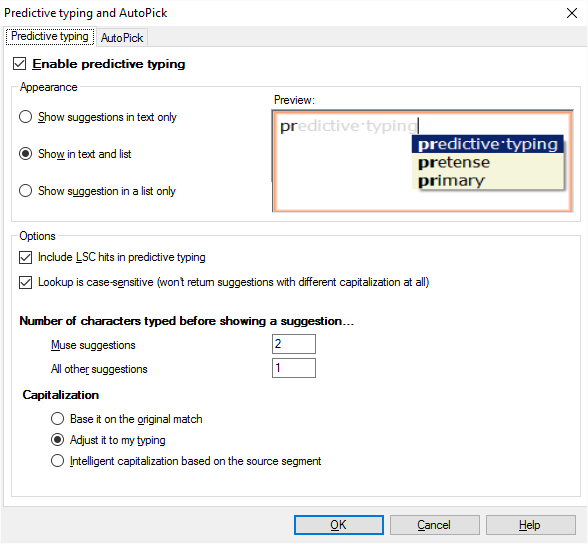Click the Cancel button
This screenshot has width=588, height=544.
coord(434,525)
